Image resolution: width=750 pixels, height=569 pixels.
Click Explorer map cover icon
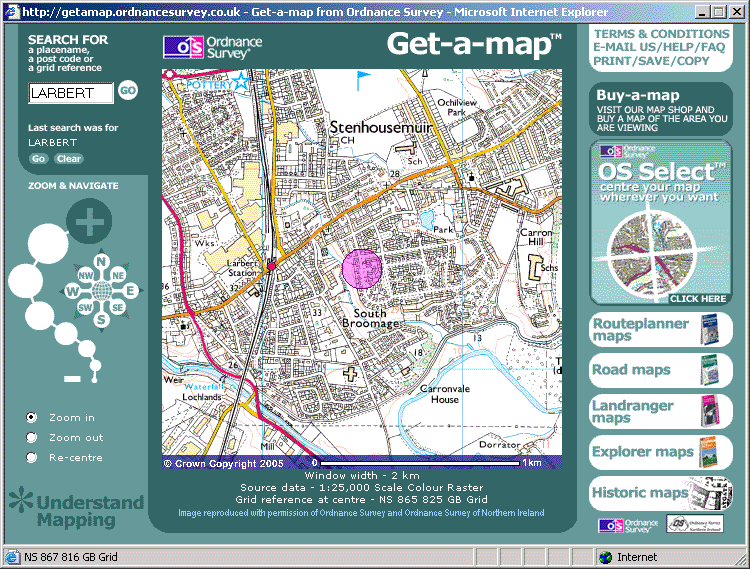tap(708, 452)
